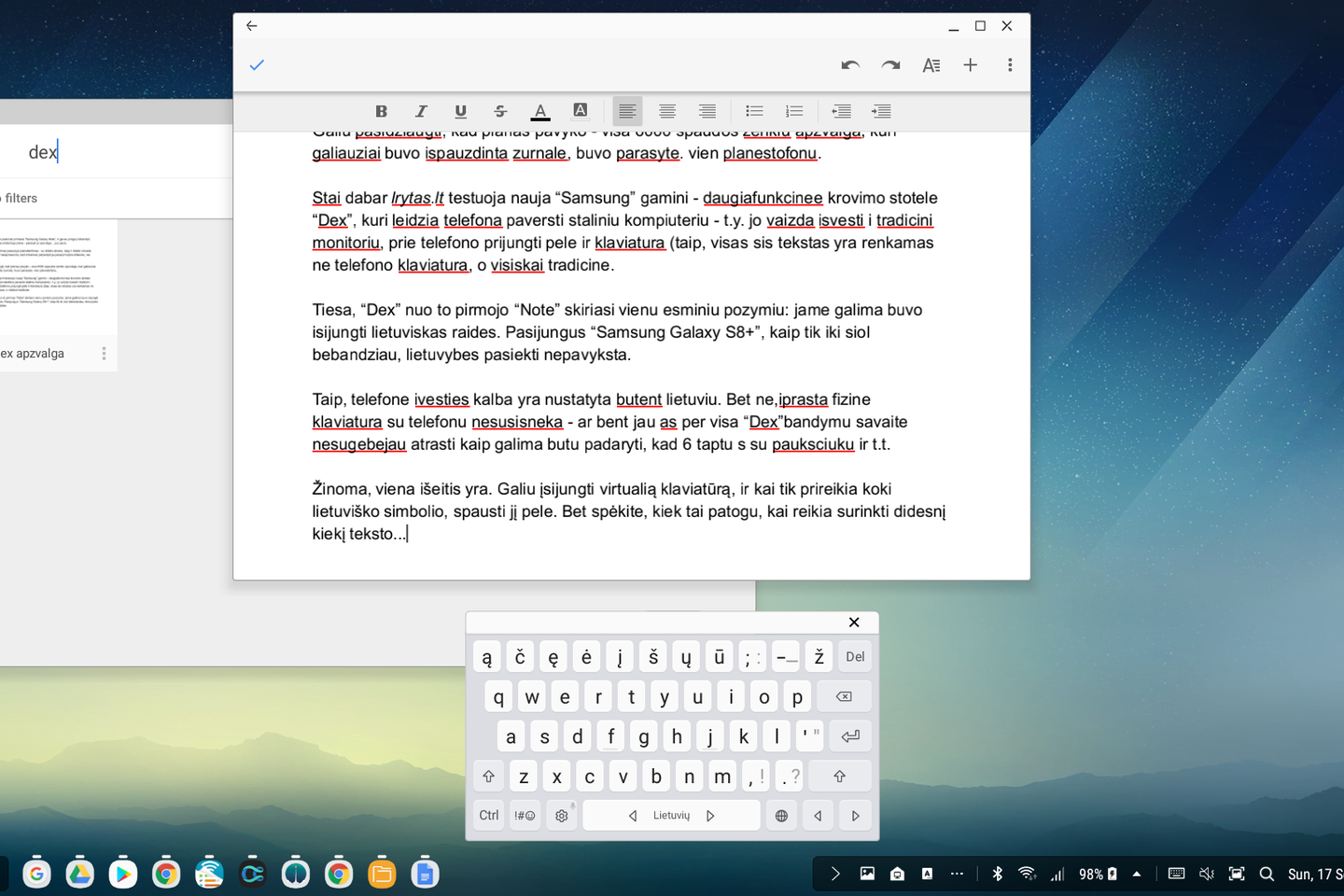Launch the Play Store from the taskbar
1344x896 pixels.
(122, 874)
